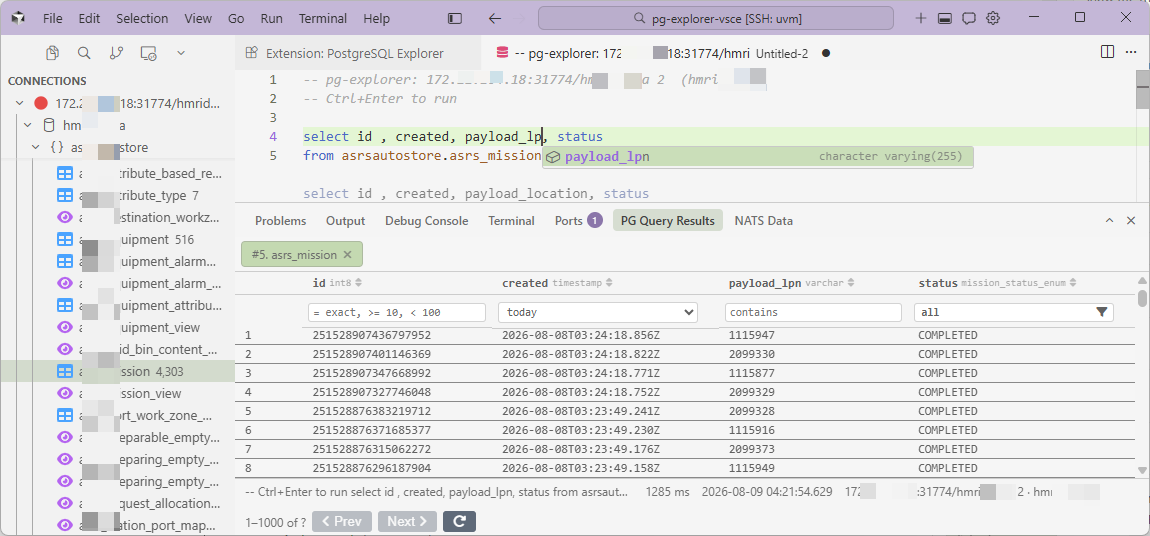Sort by the id column arrows
The image size is (1150, 536).
[x=359, y=283]
